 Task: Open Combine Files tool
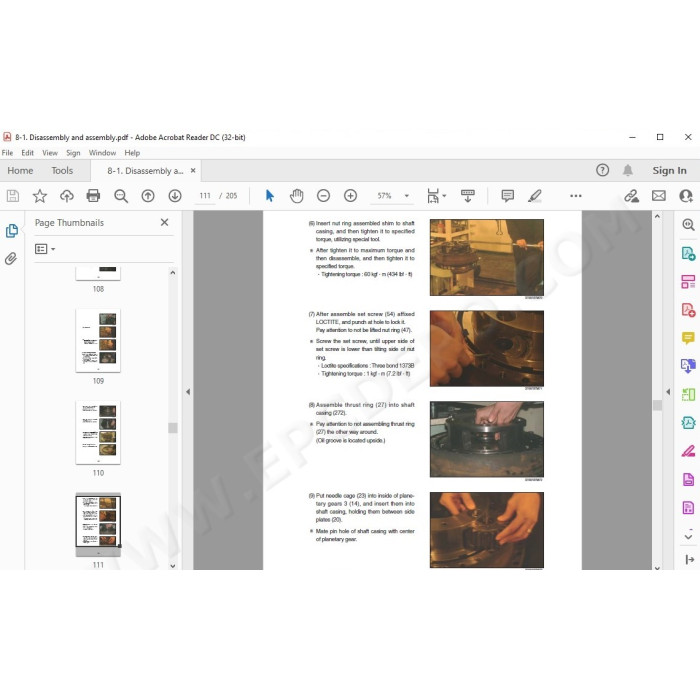point(688,366)
